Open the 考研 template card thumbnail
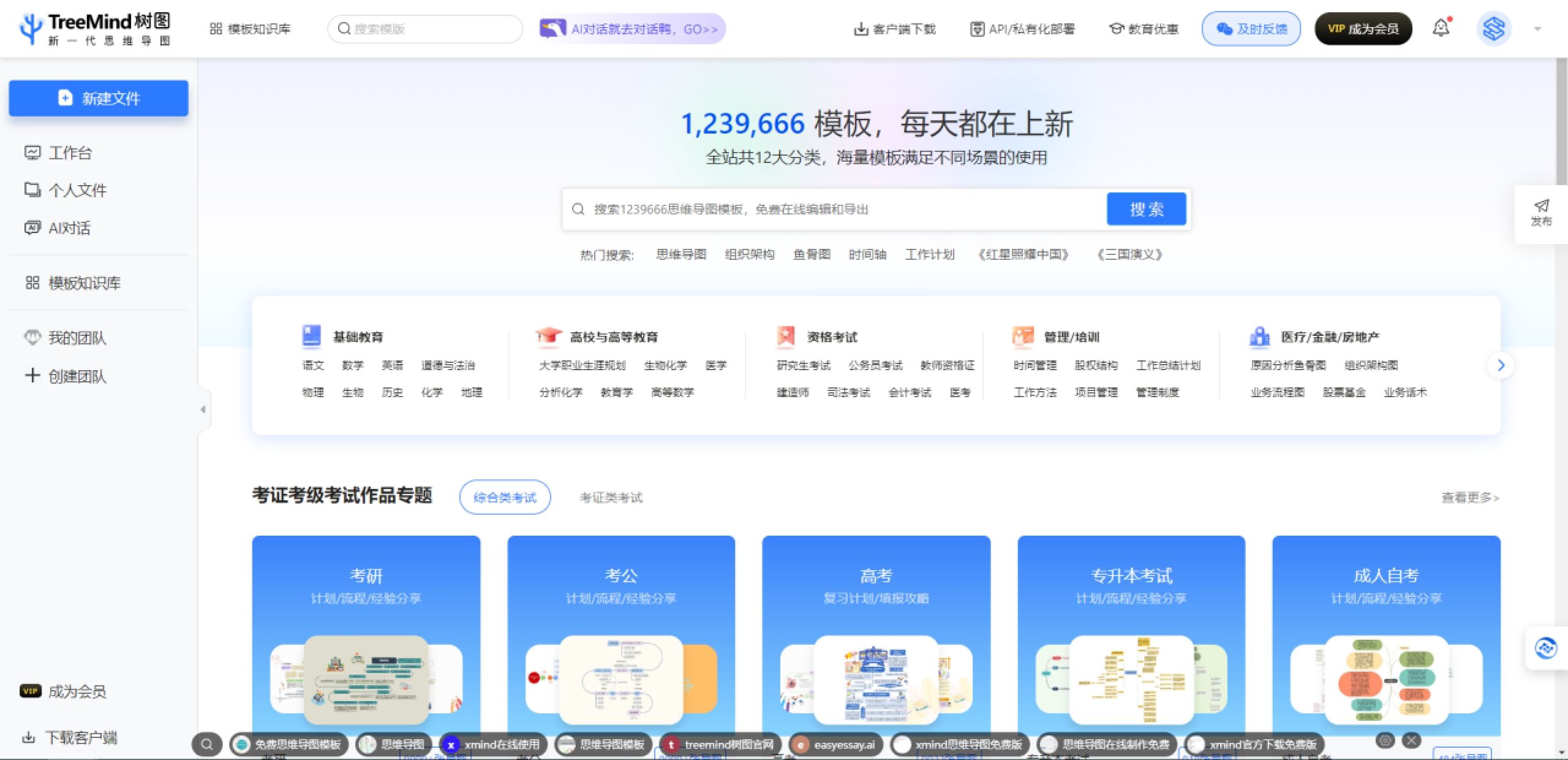 coord(366,679)
